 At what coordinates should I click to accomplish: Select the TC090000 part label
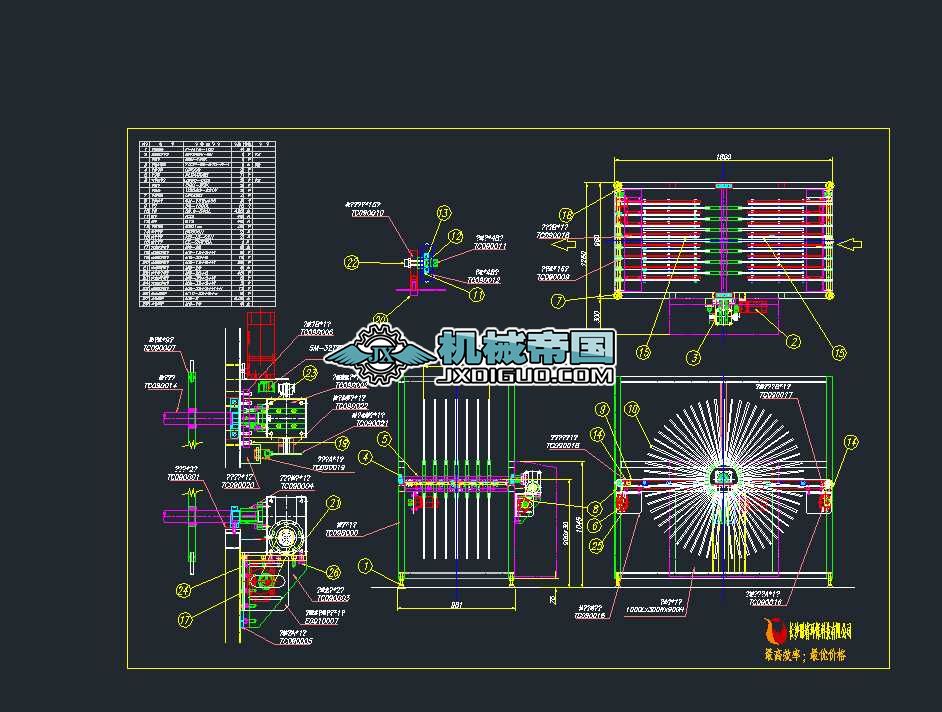[x=342, y=533]
